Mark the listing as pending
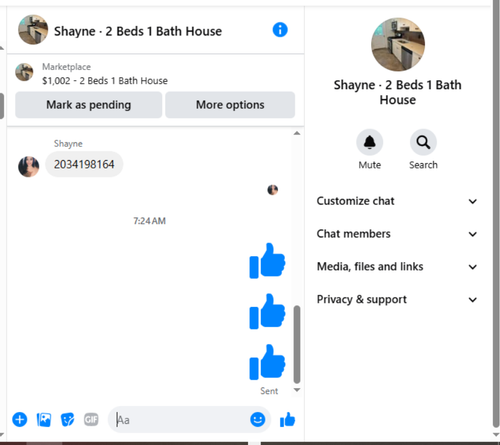The width and height of the screenshot is (500, 445). (x=88, y=105)
